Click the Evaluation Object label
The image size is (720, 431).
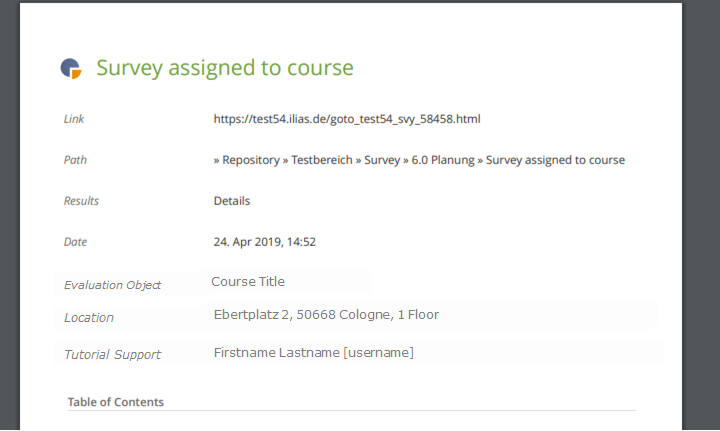[113, 285]
